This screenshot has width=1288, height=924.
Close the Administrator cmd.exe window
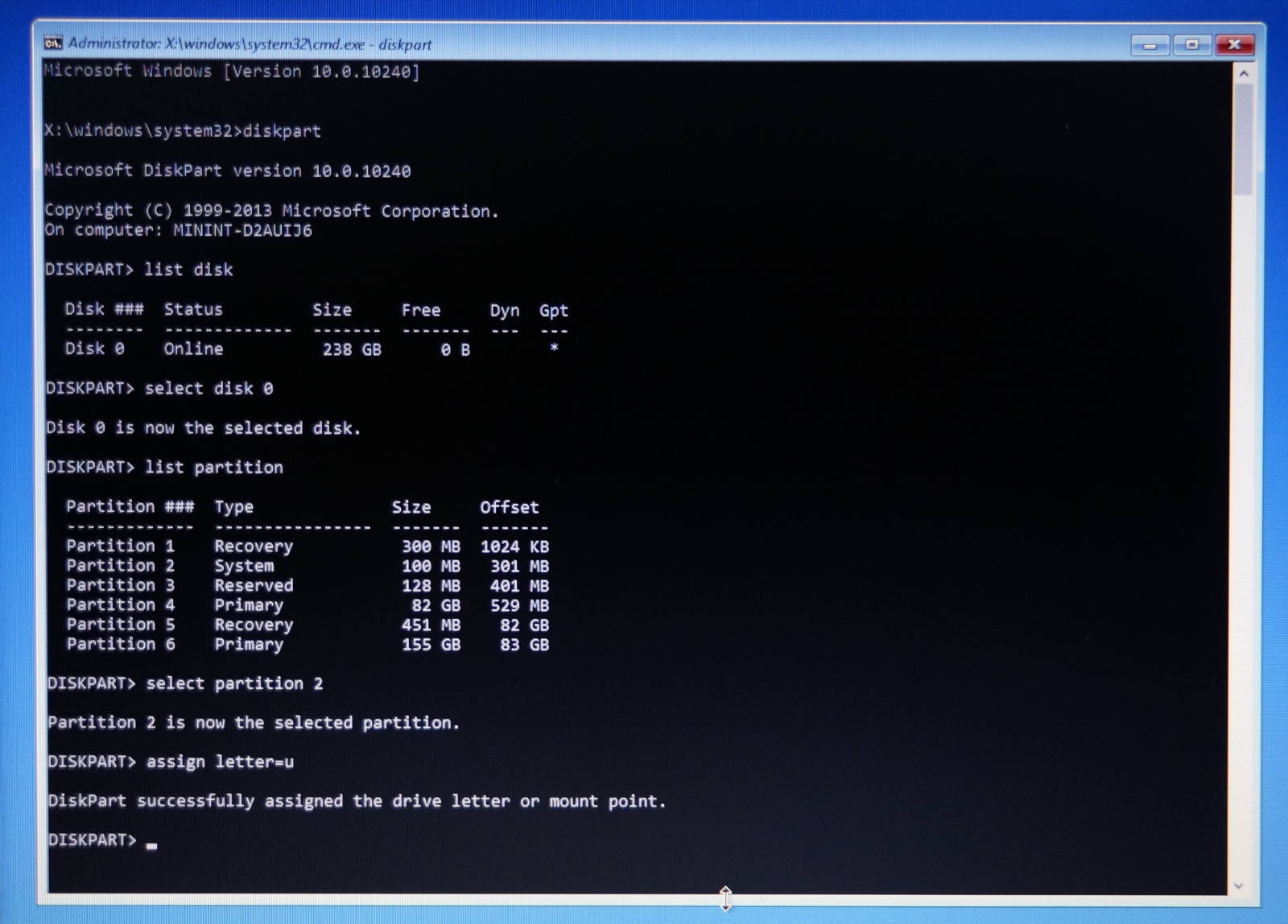1234,45
